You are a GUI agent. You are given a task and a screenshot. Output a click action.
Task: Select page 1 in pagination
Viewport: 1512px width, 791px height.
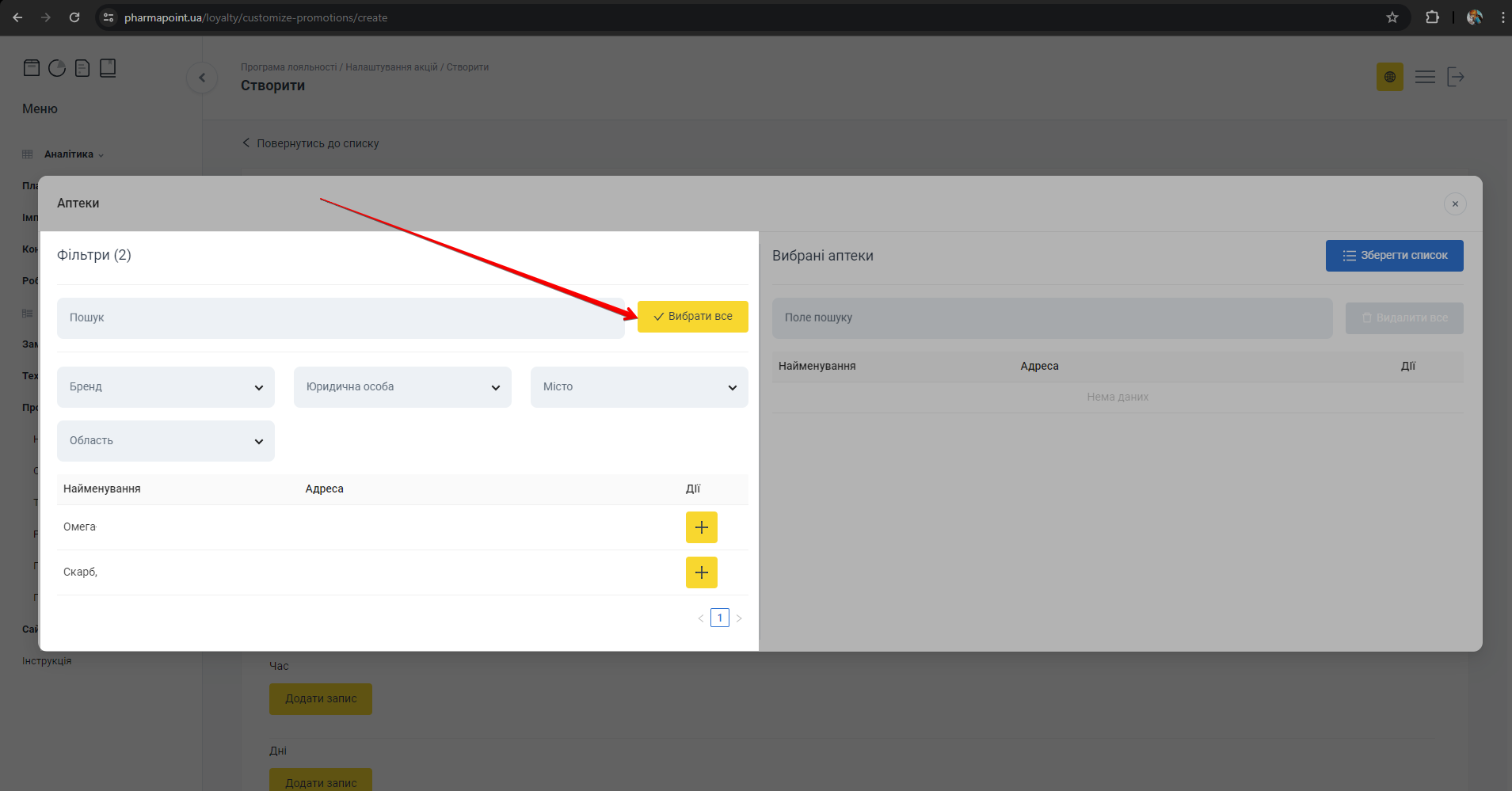pyautogui.click(x=719, y=618)
